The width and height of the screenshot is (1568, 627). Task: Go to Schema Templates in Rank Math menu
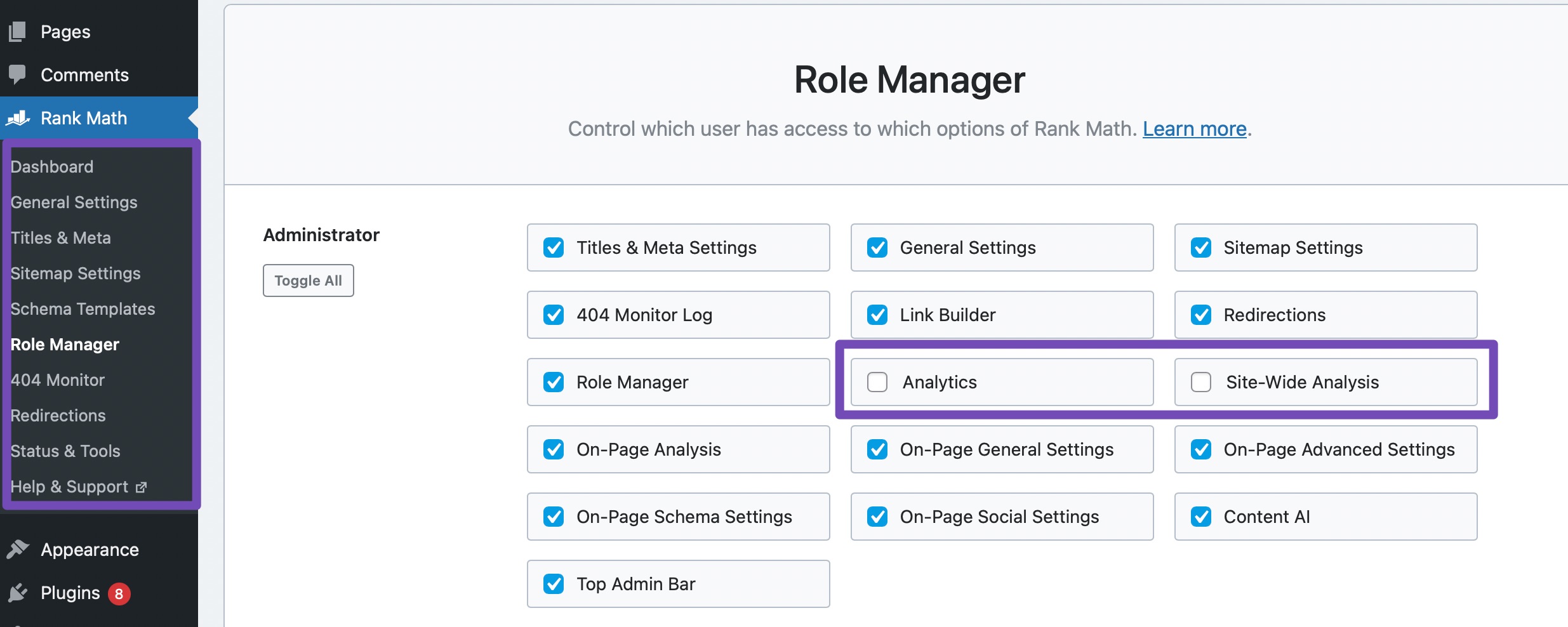(83, 309)
